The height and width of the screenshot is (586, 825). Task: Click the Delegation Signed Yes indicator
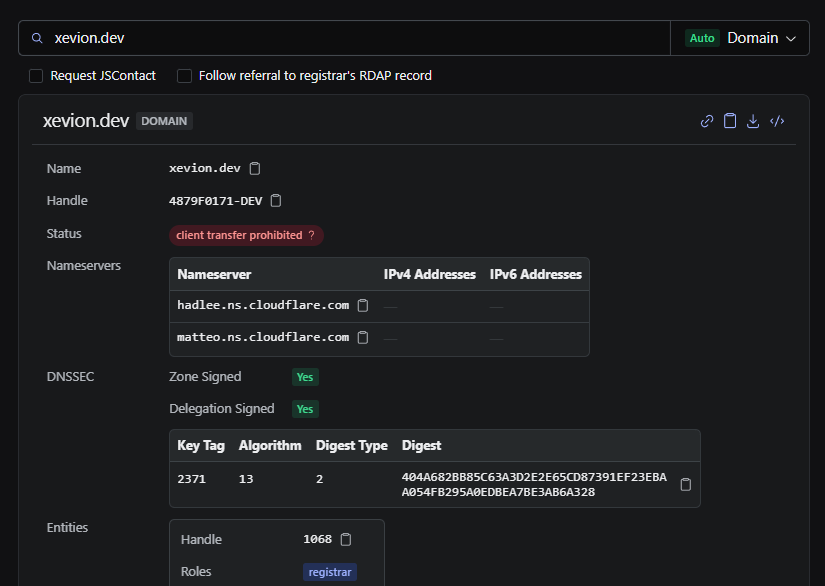(x=304, y=409)
